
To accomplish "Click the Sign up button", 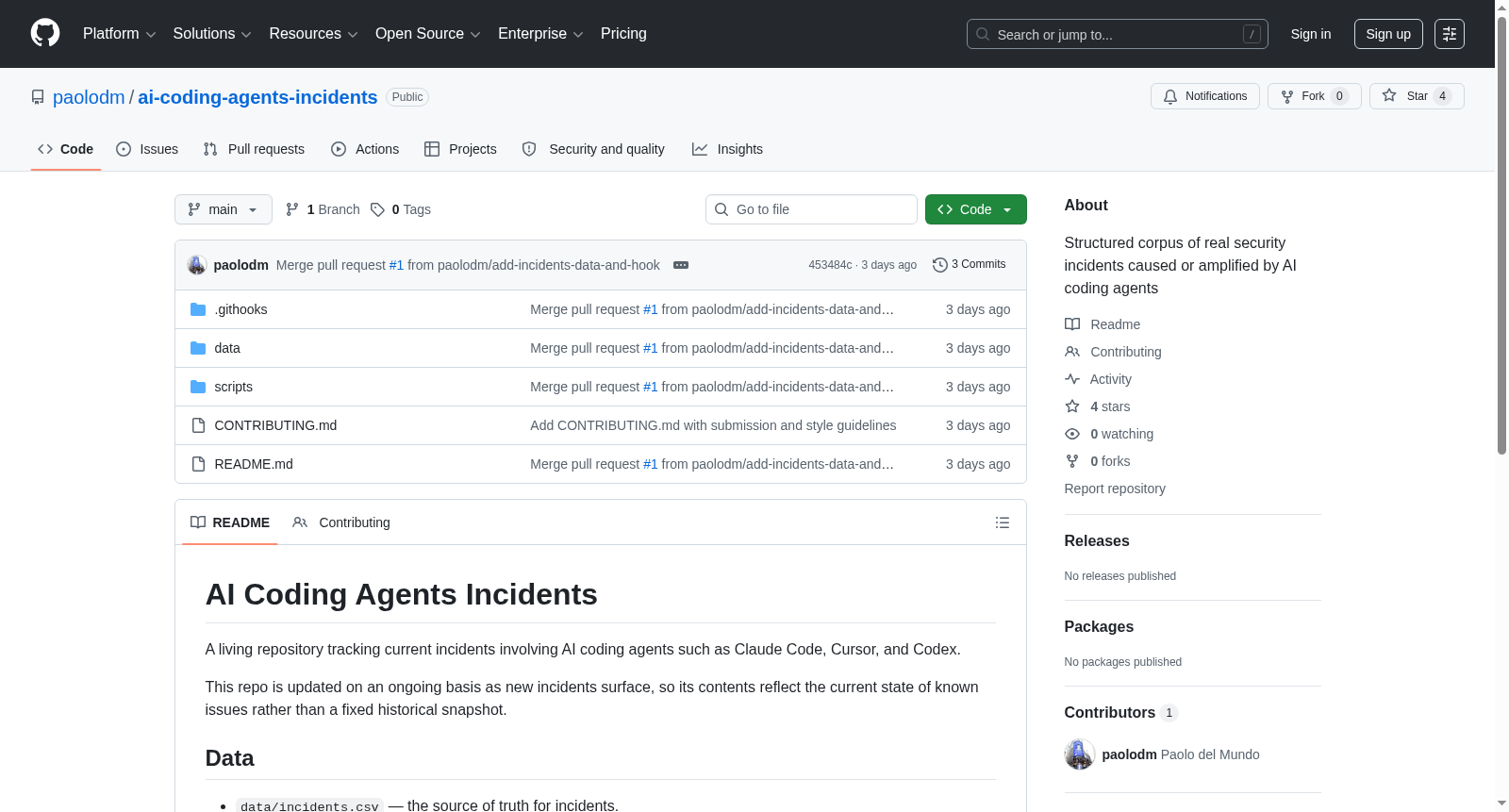I will pos(1388,34).
